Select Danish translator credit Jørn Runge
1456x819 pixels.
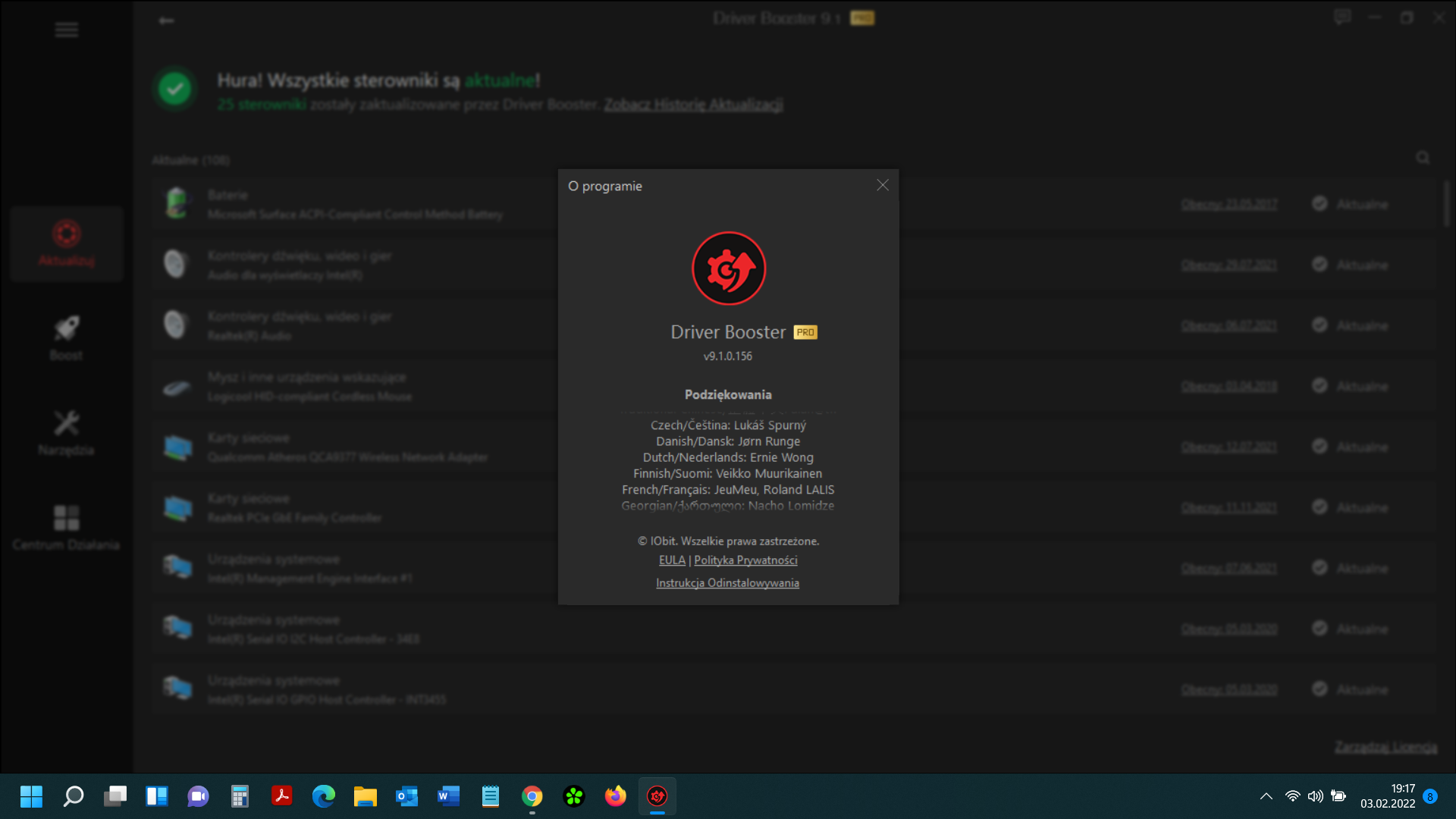click(x=728, y=441)
